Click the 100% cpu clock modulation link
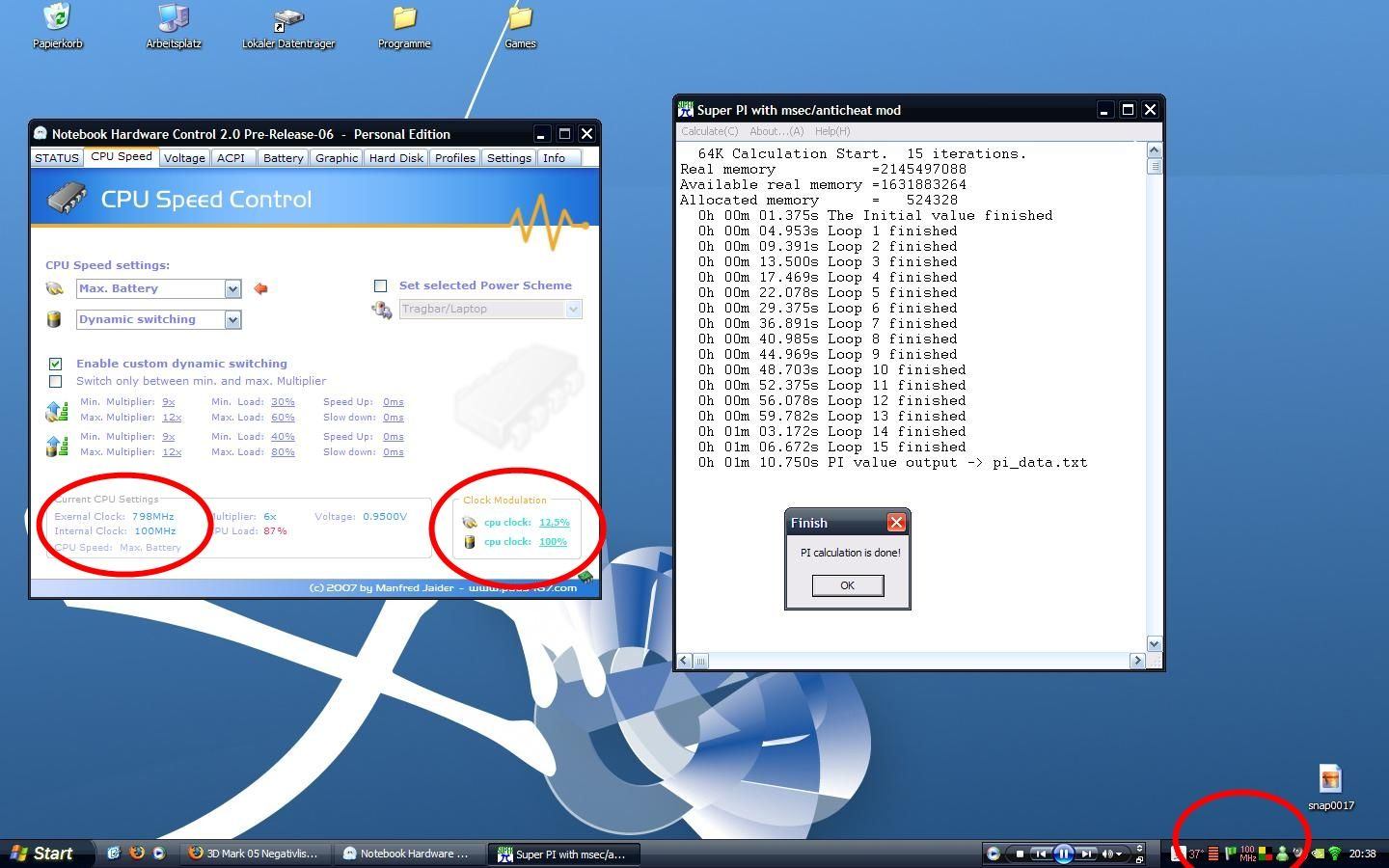This screenshot has width=1389, height=868. tap(553, 541)
